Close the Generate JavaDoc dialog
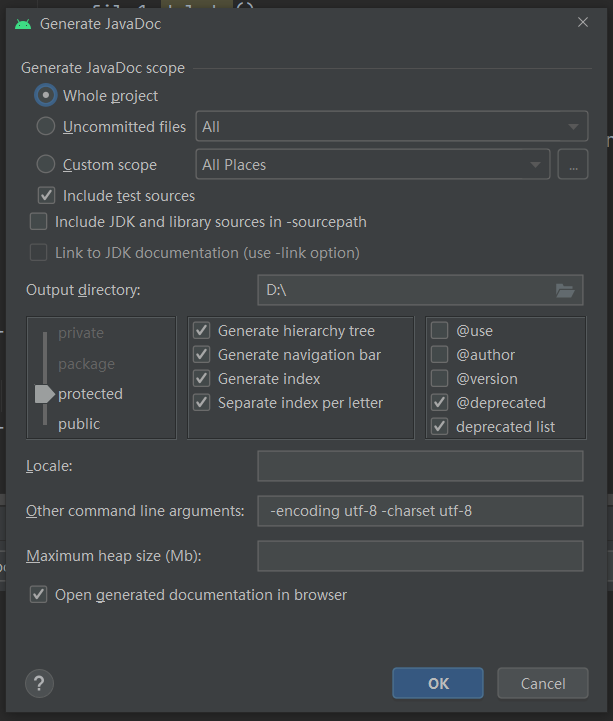Screen dimensions: 613x721 [583, 22]
